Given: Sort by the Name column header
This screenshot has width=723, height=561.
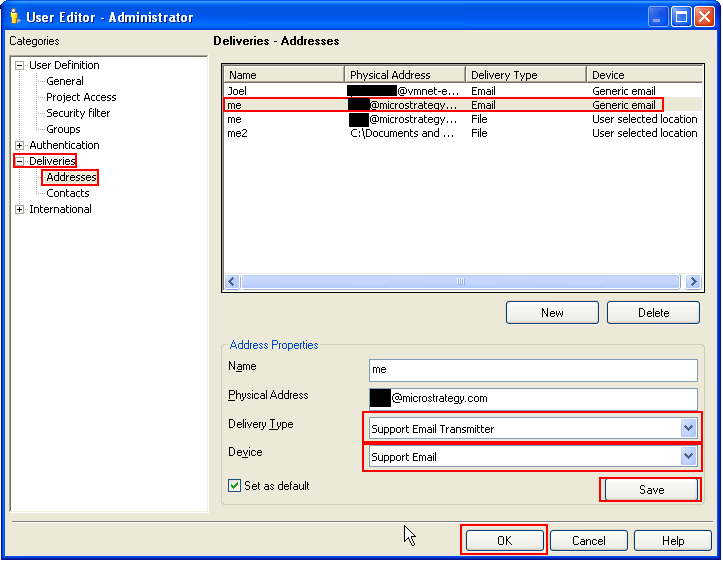Looking at the screenshot, I should pos(284,75).
